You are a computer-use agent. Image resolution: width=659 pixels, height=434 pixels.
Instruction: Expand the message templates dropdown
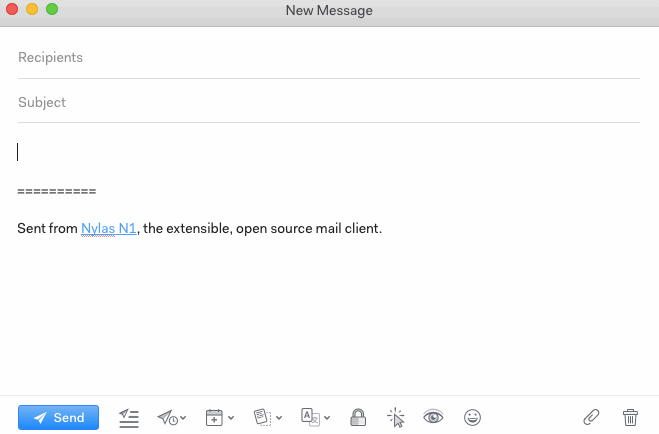268,417
